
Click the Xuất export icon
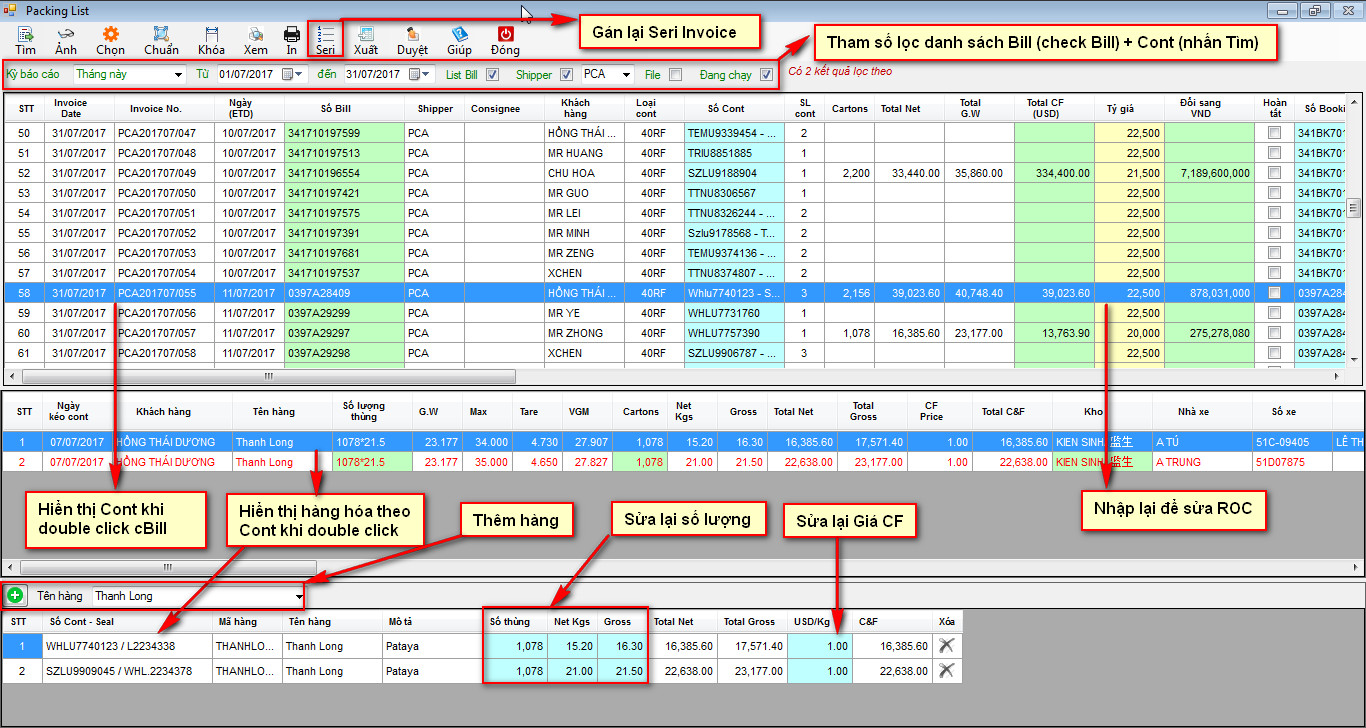[365, 40]
